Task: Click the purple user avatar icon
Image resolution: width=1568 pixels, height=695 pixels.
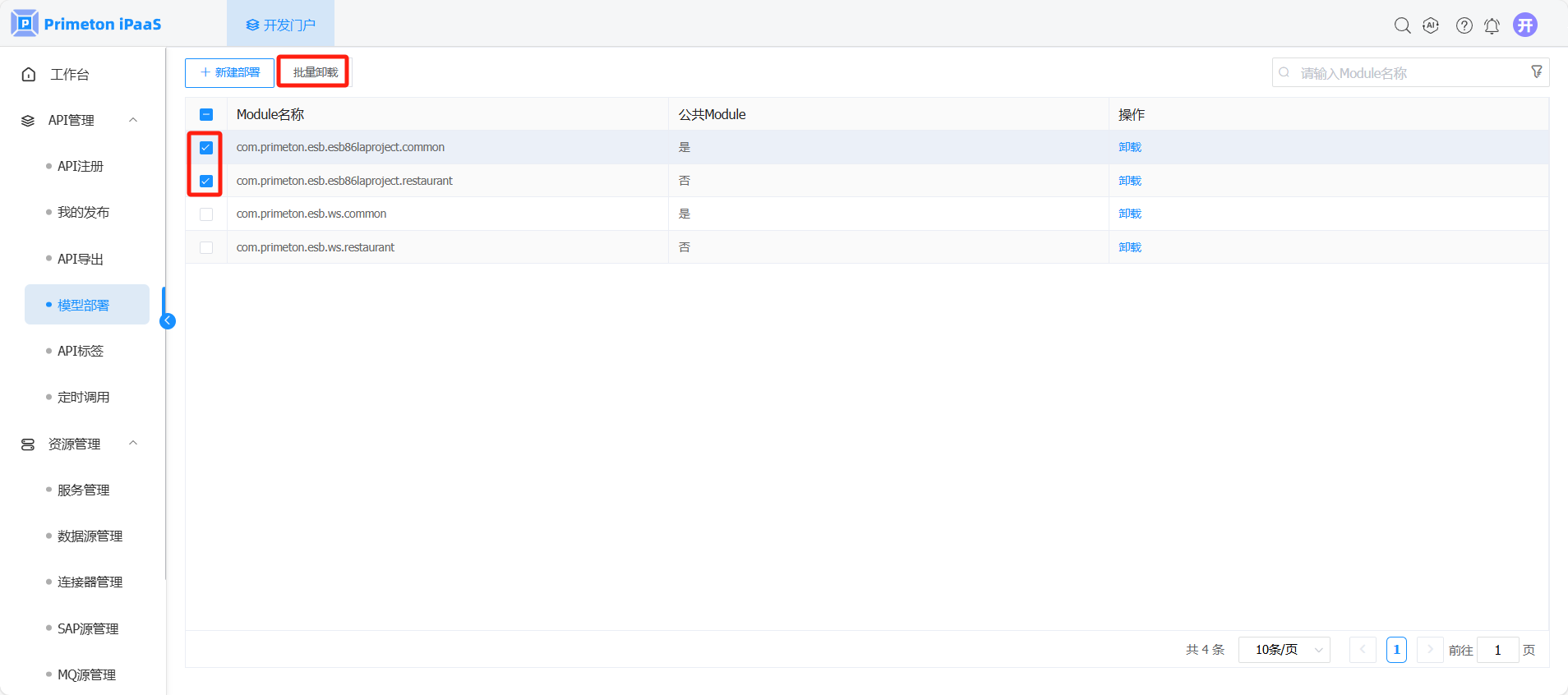Action: point(1525,25)
